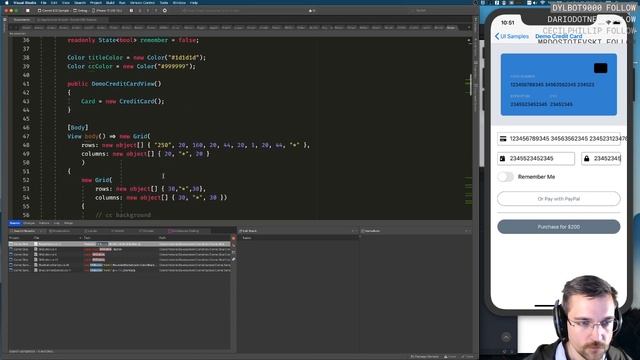
Task: Tap the expiration date input field in simulator
Action: 536,158
